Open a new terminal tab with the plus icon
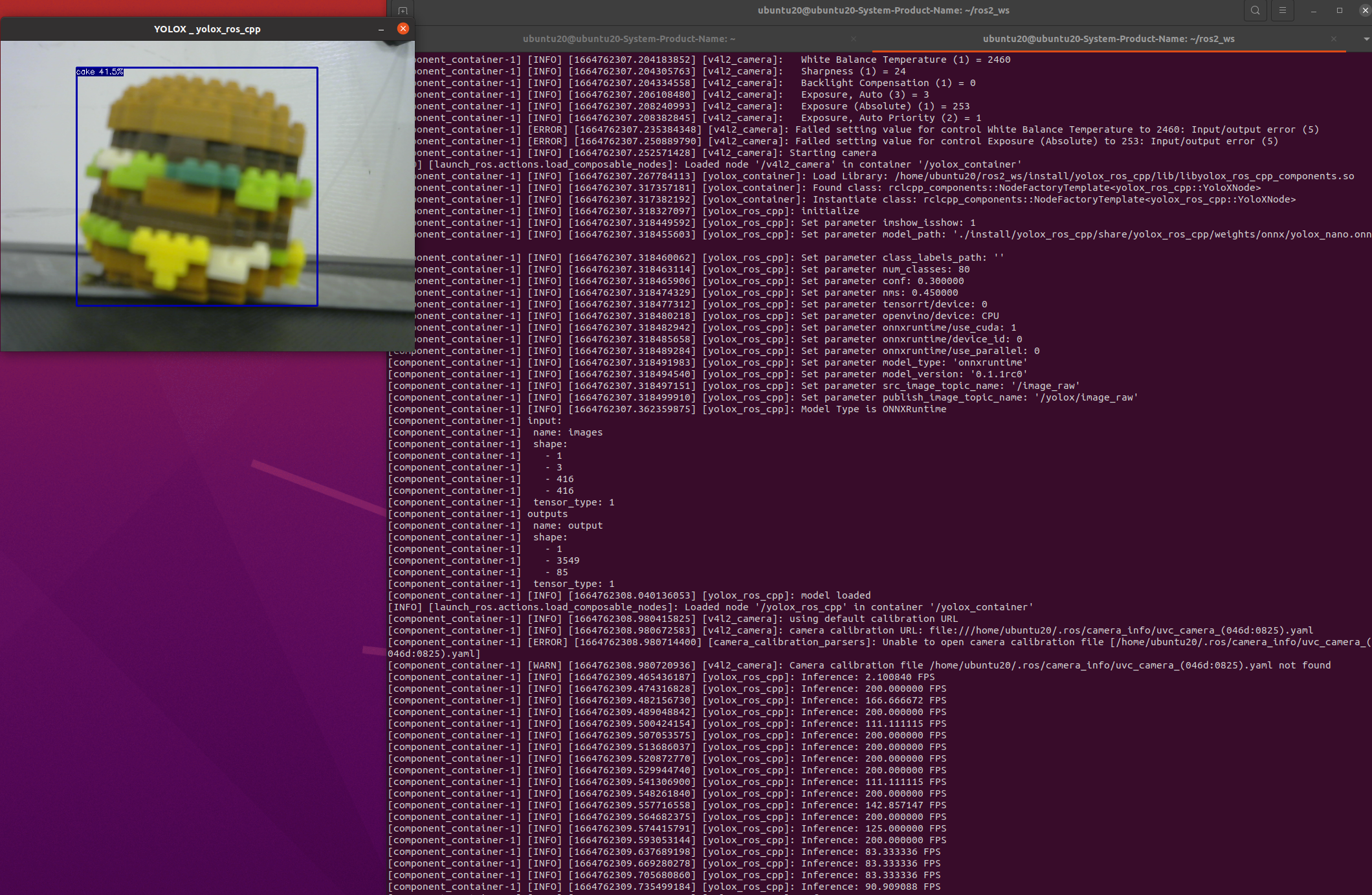The image size is (1372, 895). coord(402,10)
